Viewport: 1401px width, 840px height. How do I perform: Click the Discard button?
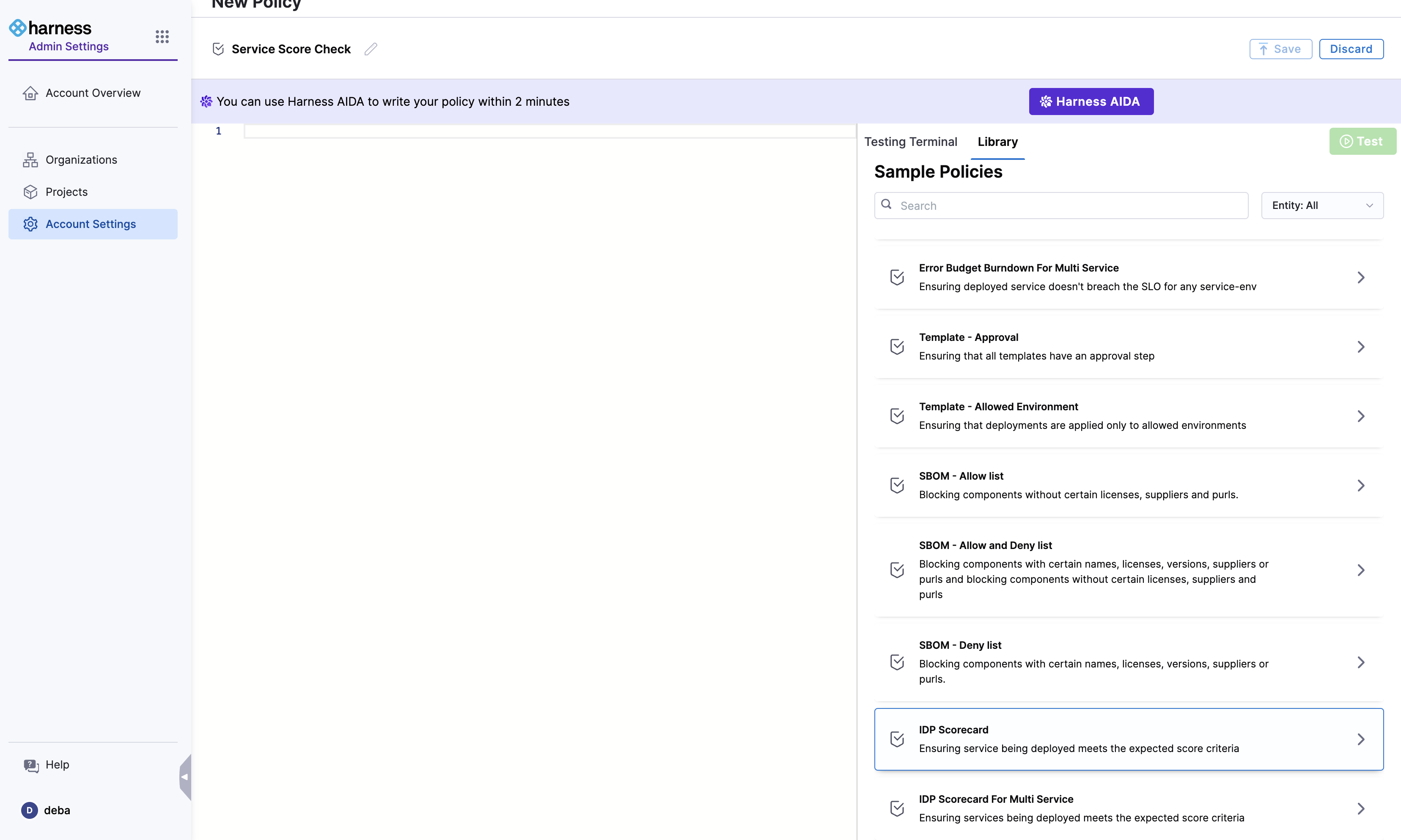tap(1351, 49)
